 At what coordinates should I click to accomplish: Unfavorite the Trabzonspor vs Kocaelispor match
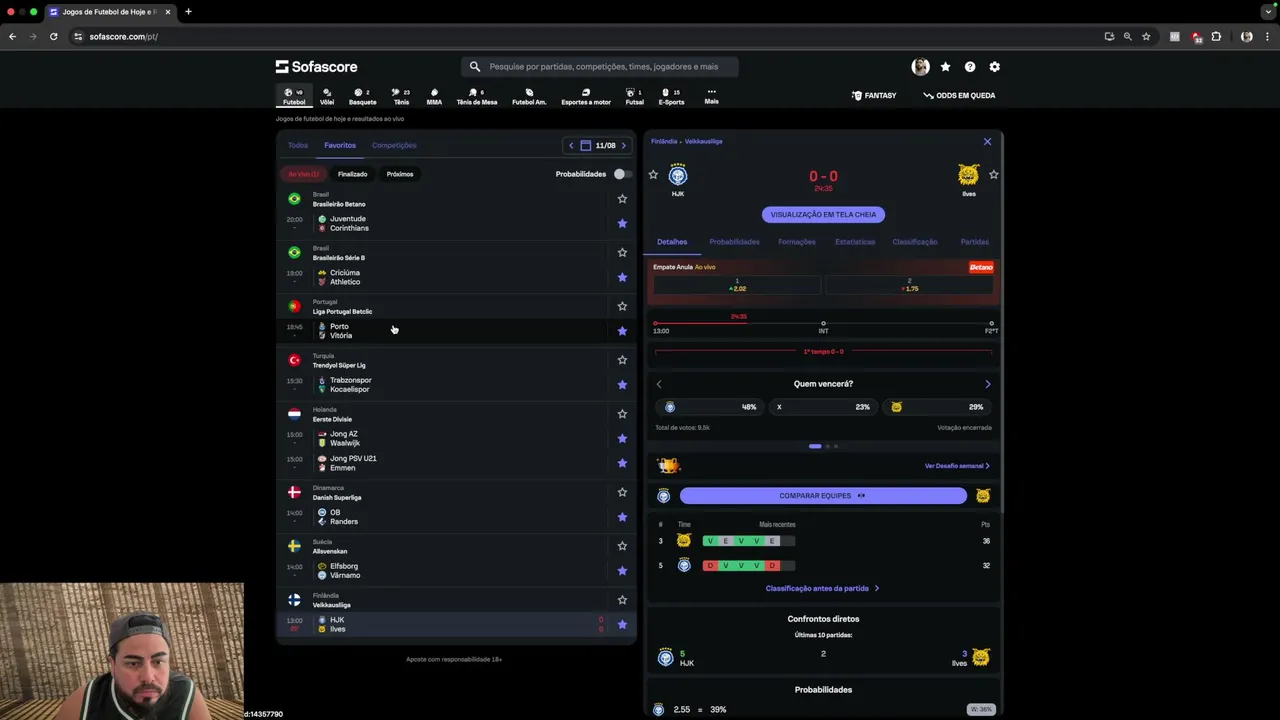(622, 385)
